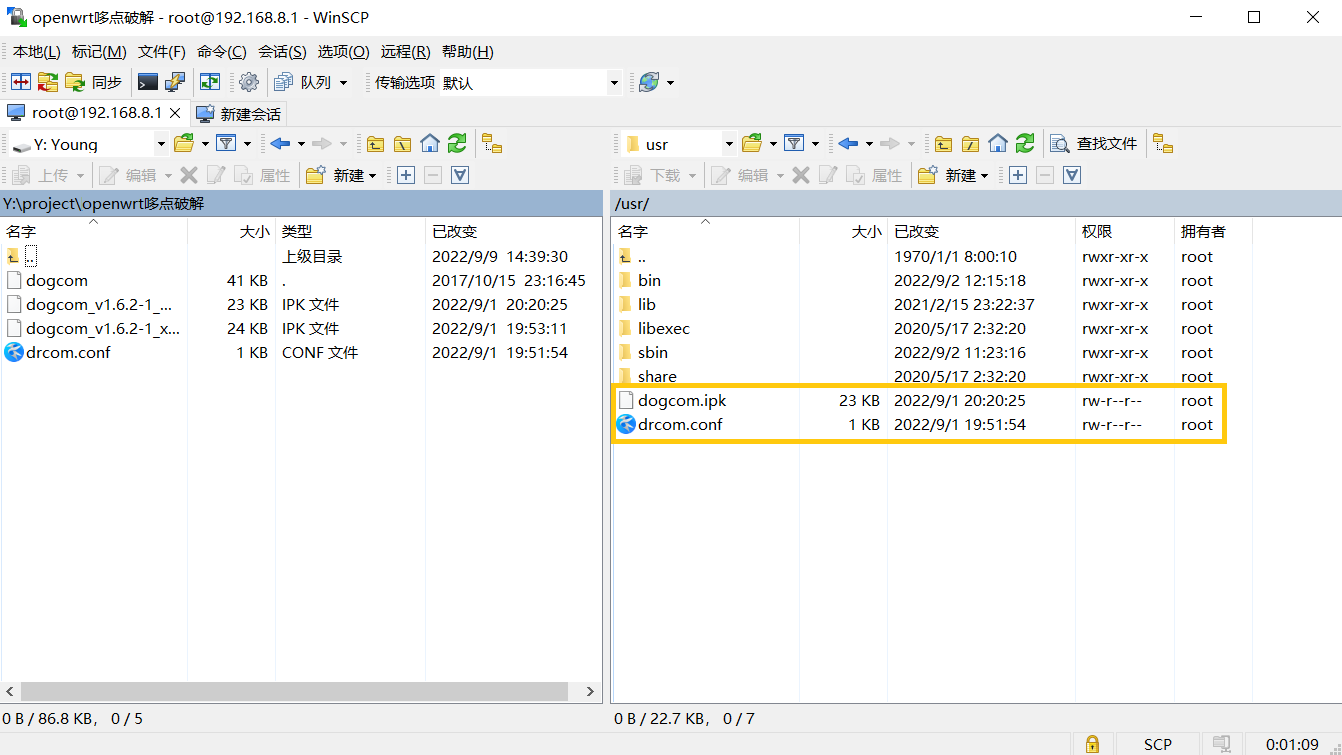Click remote panel open directory folder icon
This screenshot has width=1342, height=755.
(x=752, y=144)
